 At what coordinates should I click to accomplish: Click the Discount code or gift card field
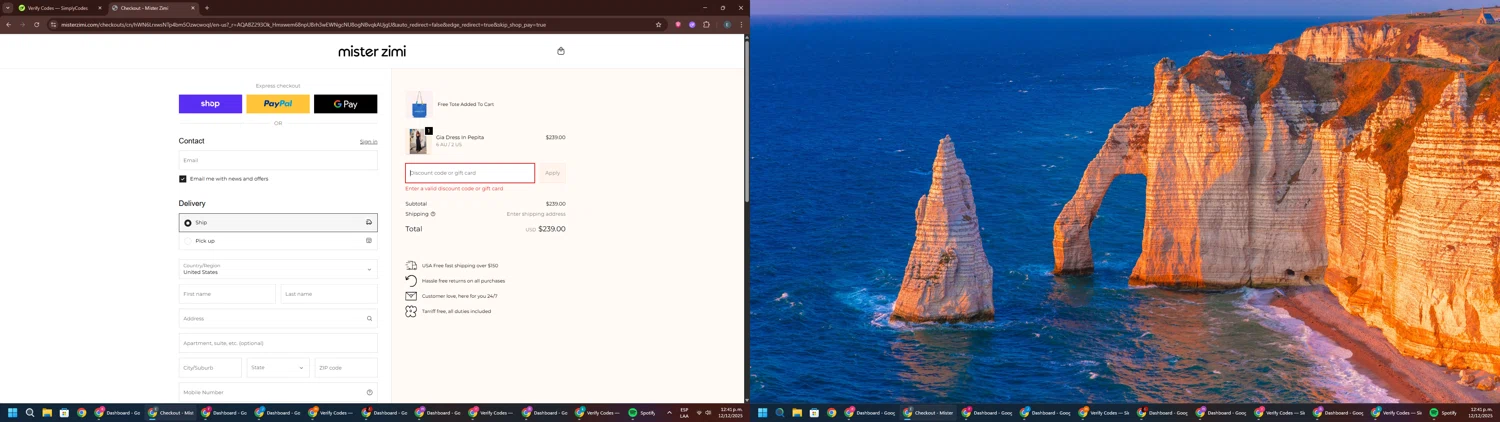click(x=470, y=173)
